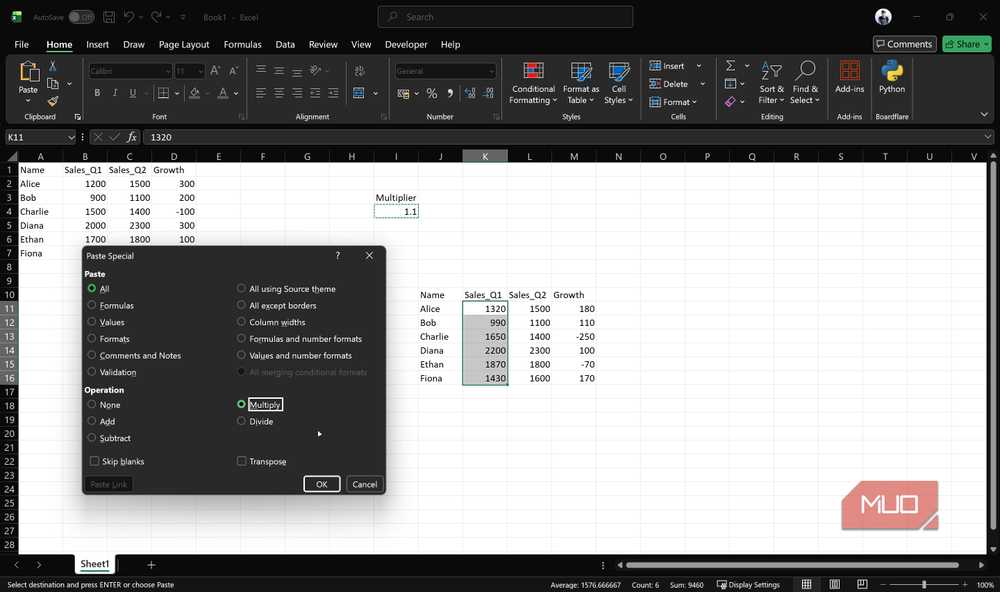Toggle the AutoSave switch

pyautogui.click(x=81, y=17)
